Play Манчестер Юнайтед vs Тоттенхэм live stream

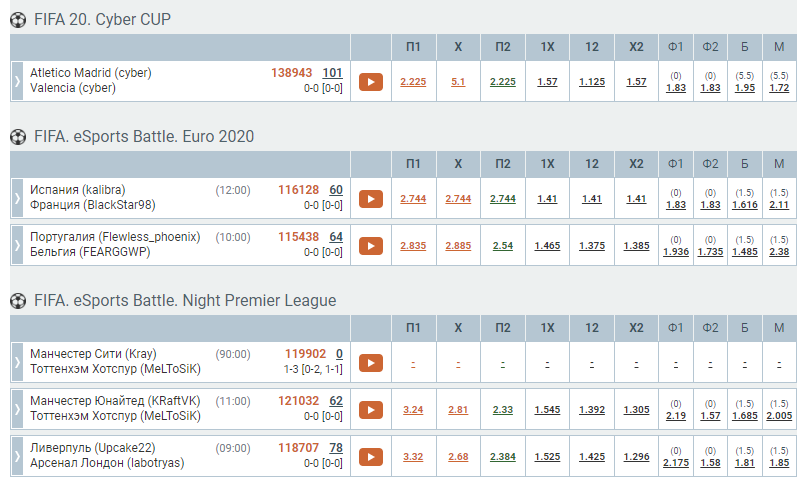pos(370,410)
